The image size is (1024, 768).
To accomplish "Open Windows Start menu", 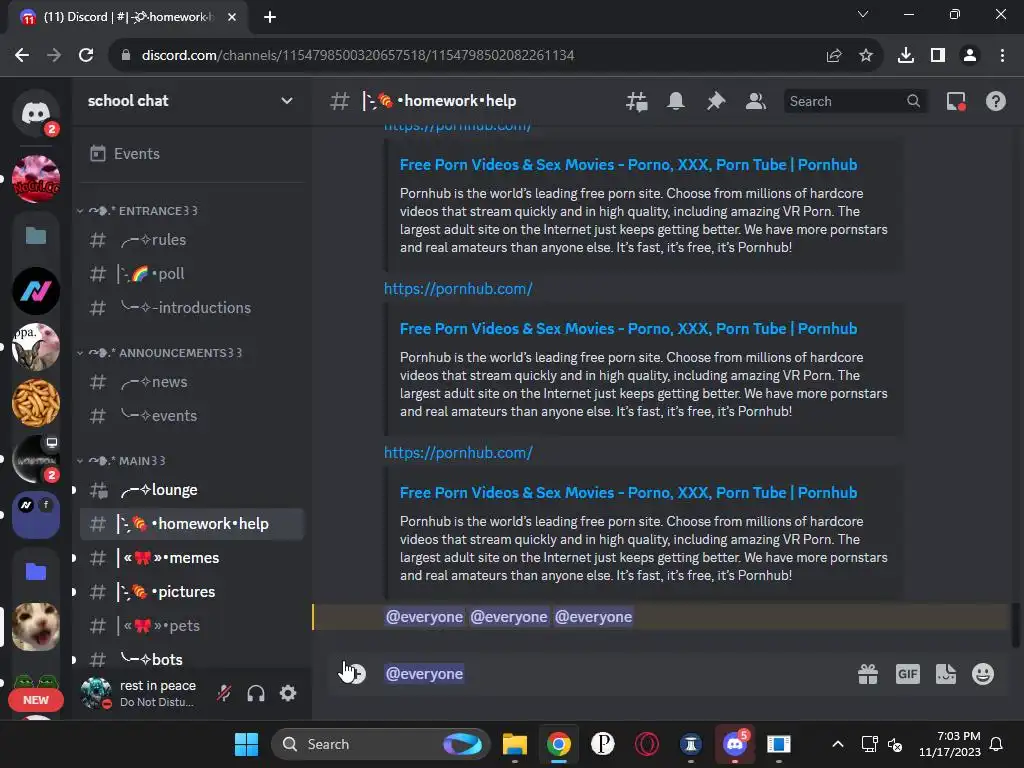I will 246,744.
